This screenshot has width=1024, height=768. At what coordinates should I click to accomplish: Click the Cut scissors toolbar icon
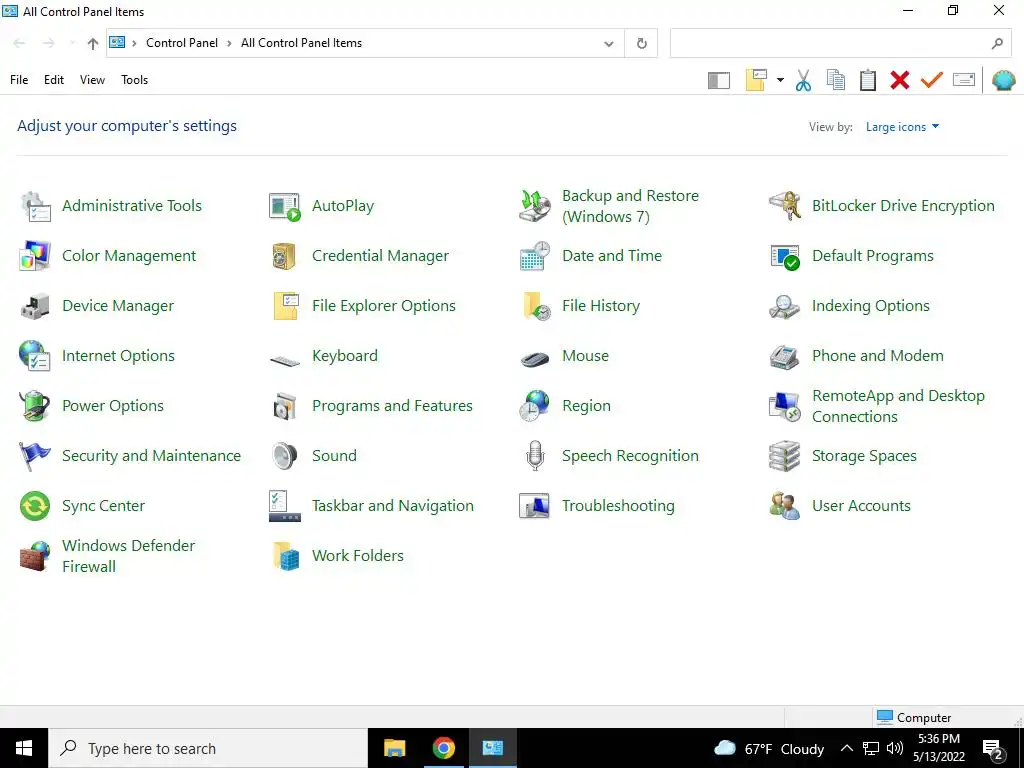803,80
